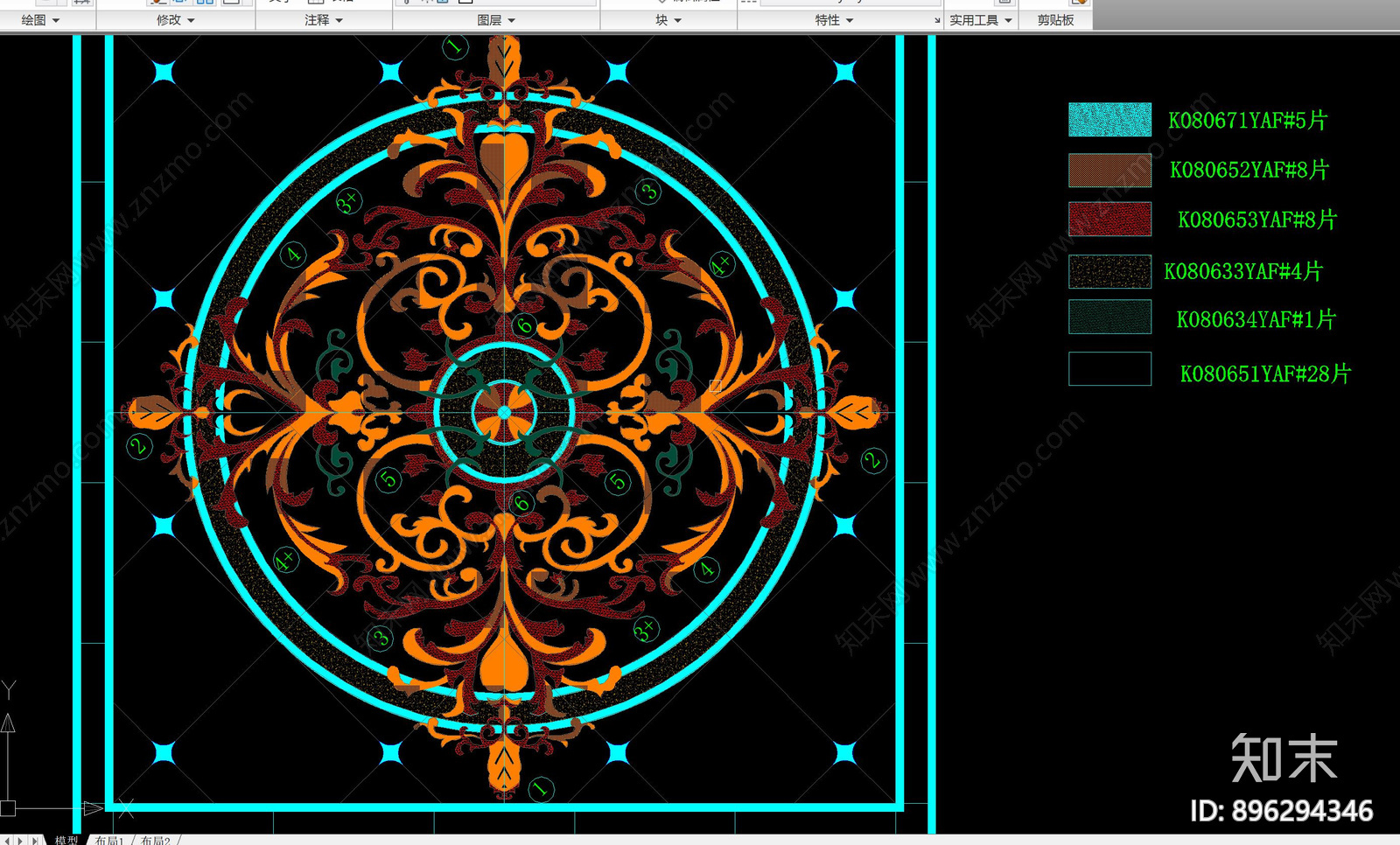The height and width of the screenshot is (845, 1400).
Task: Click the previous layout tab arrow
Action: point(8,841)
